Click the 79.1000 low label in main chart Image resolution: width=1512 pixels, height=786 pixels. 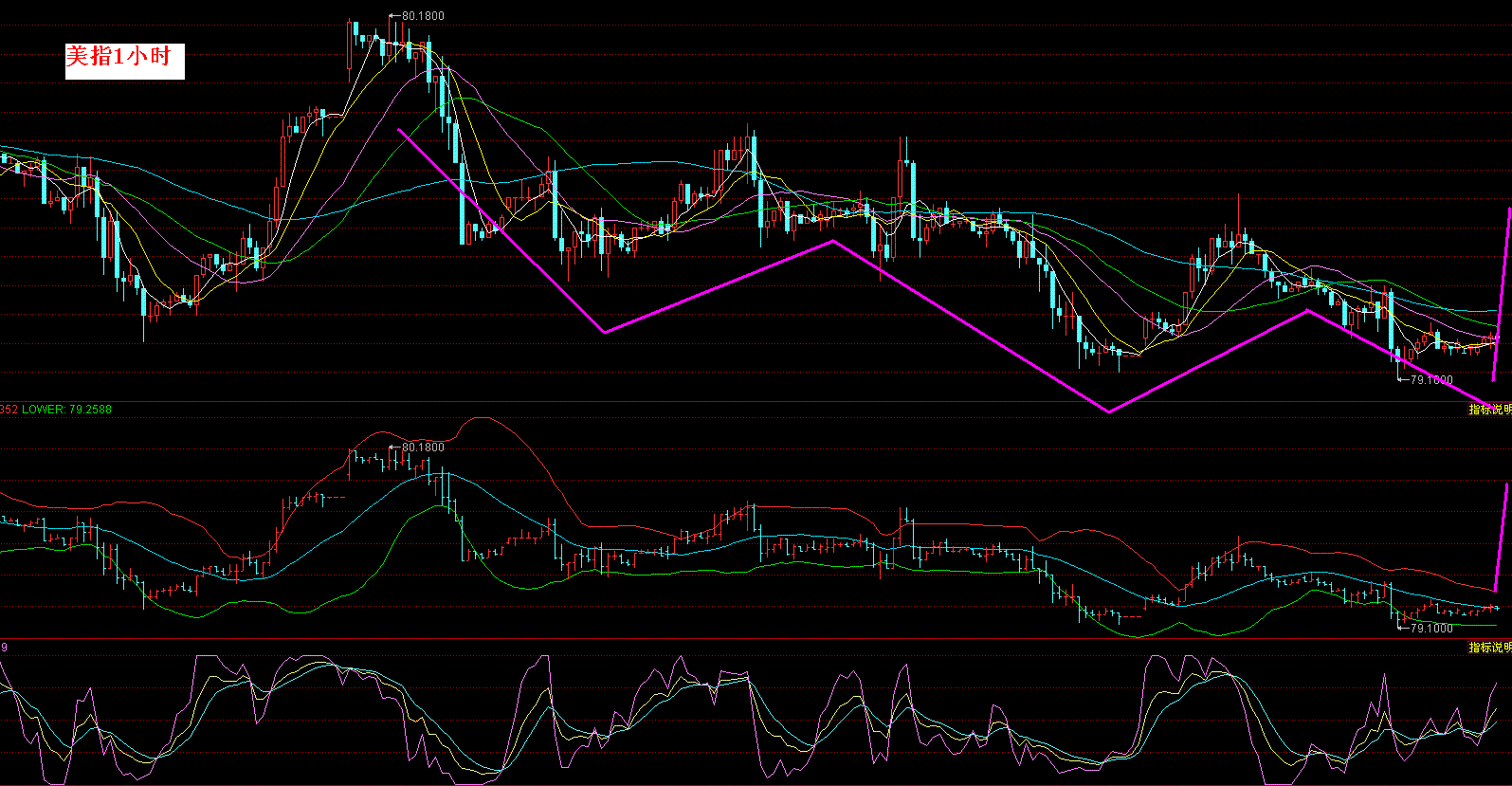[x=1430, y=379]
